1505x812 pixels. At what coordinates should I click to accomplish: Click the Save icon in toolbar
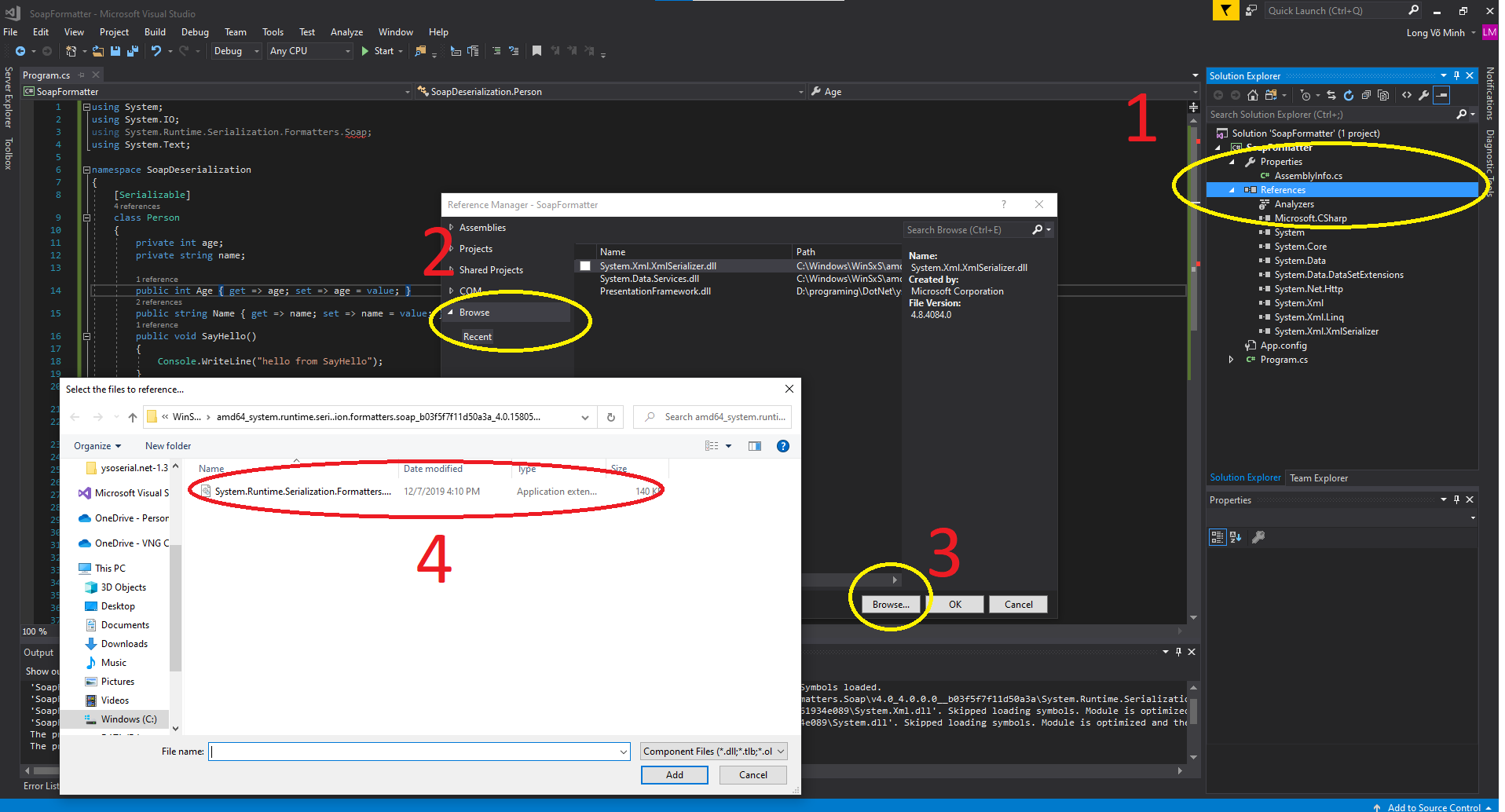115,51
